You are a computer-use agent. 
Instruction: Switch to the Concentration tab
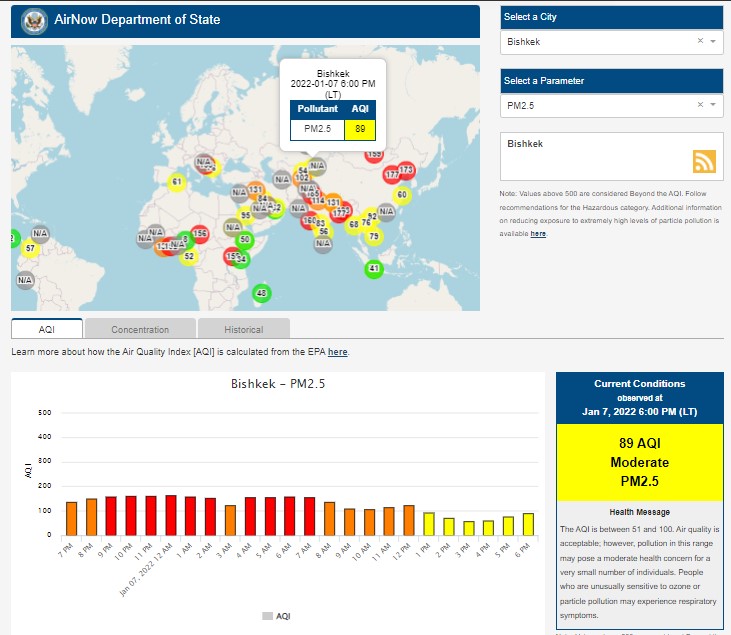coord(140,329)
